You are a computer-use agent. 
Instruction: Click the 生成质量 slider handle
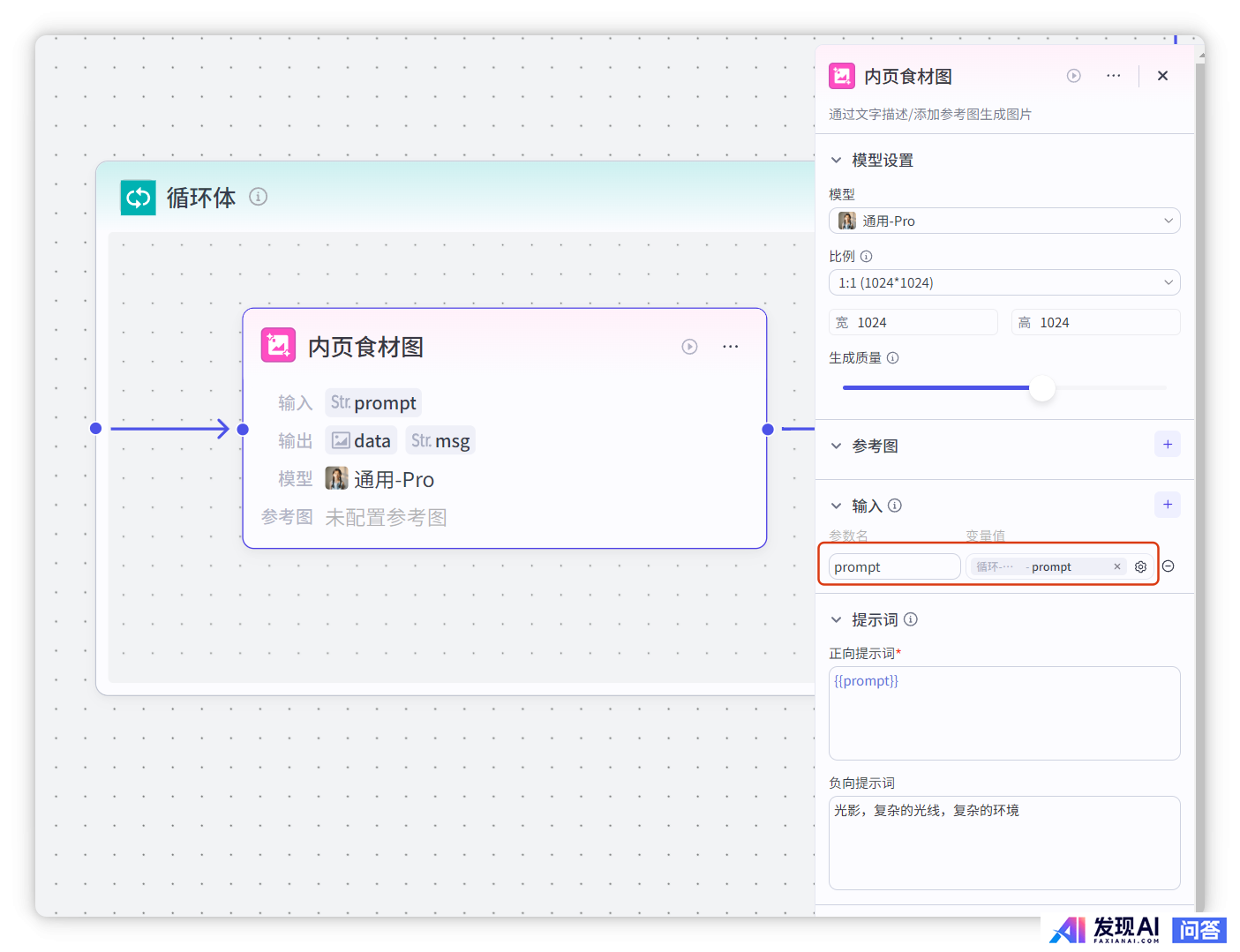[1042, 388]
